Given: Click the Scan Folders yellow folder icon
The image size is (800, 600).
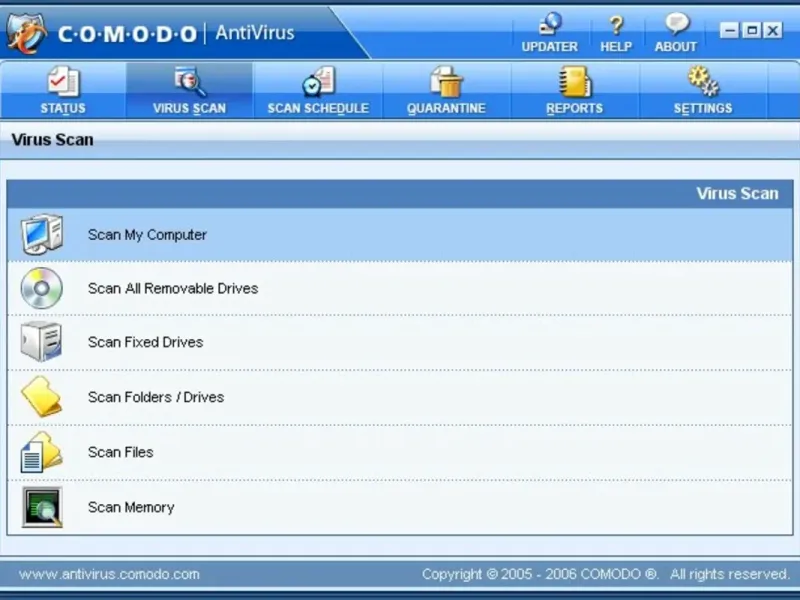Looking at the screenshot, I should (x=41, y=397).
